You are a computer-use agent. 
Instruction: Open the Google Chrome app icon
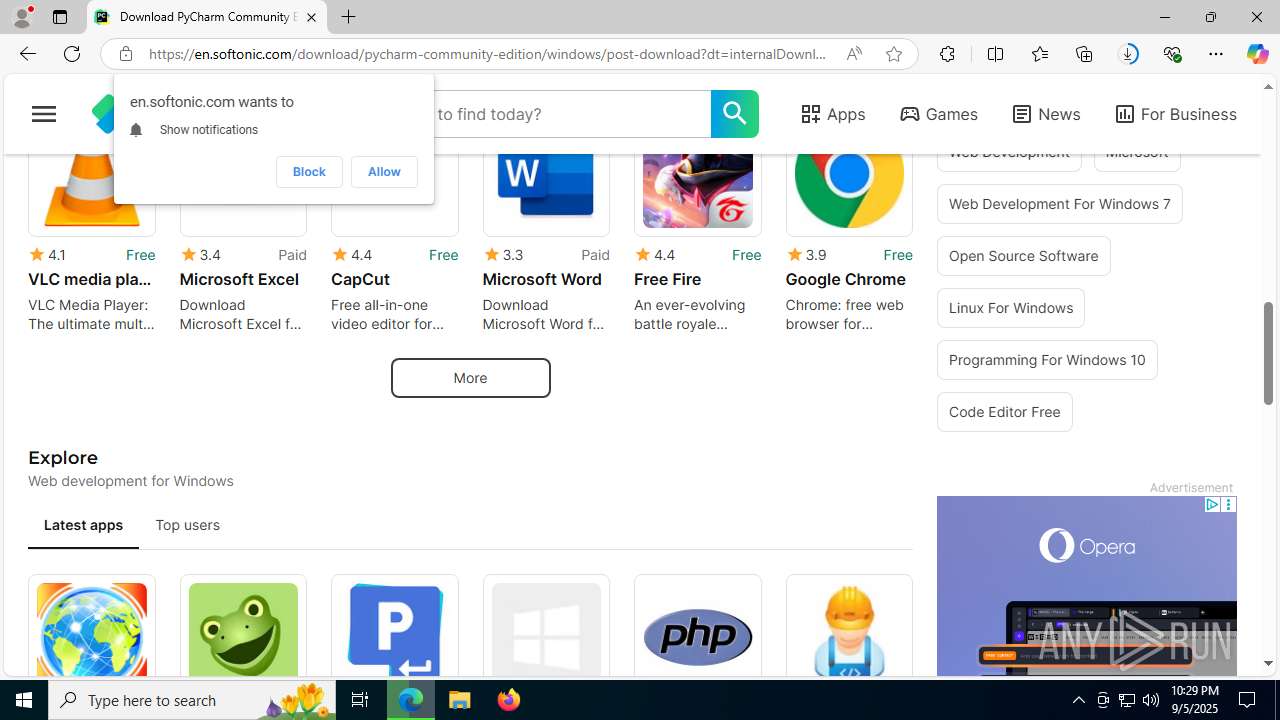coord(849,192)
